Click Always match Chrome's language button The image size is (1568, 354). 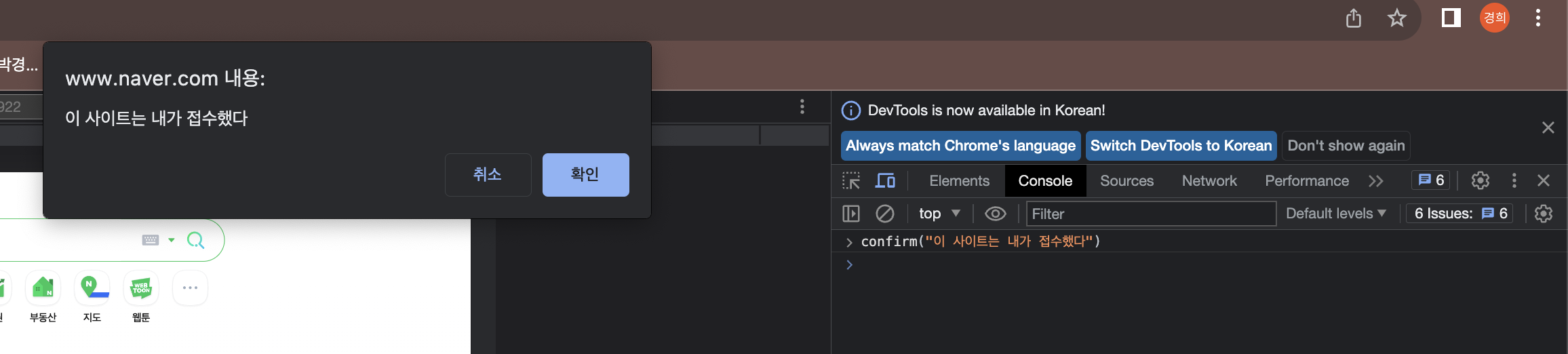pos(960,146)
